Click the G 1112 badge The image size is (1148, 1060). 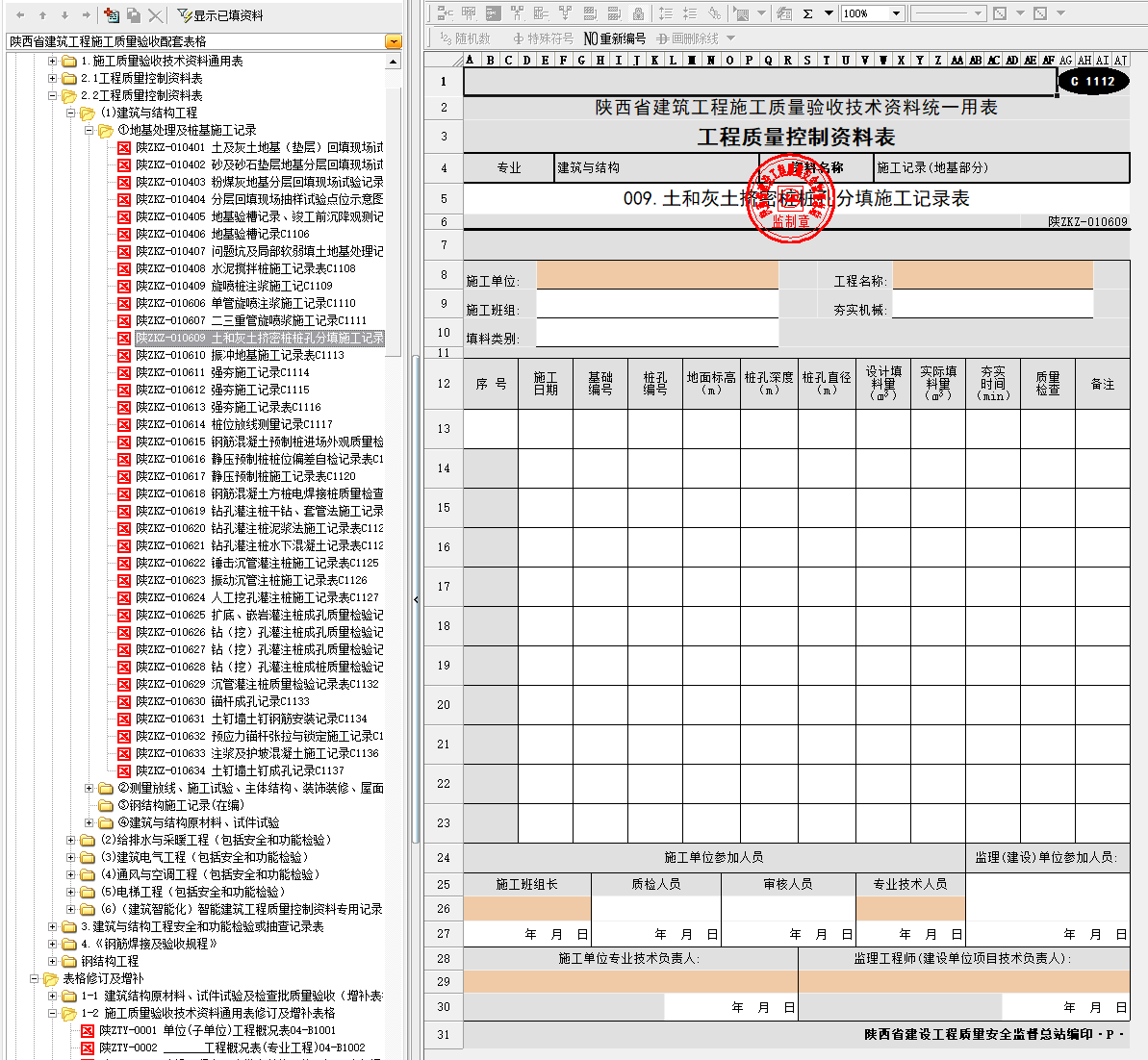(1092, 81)
